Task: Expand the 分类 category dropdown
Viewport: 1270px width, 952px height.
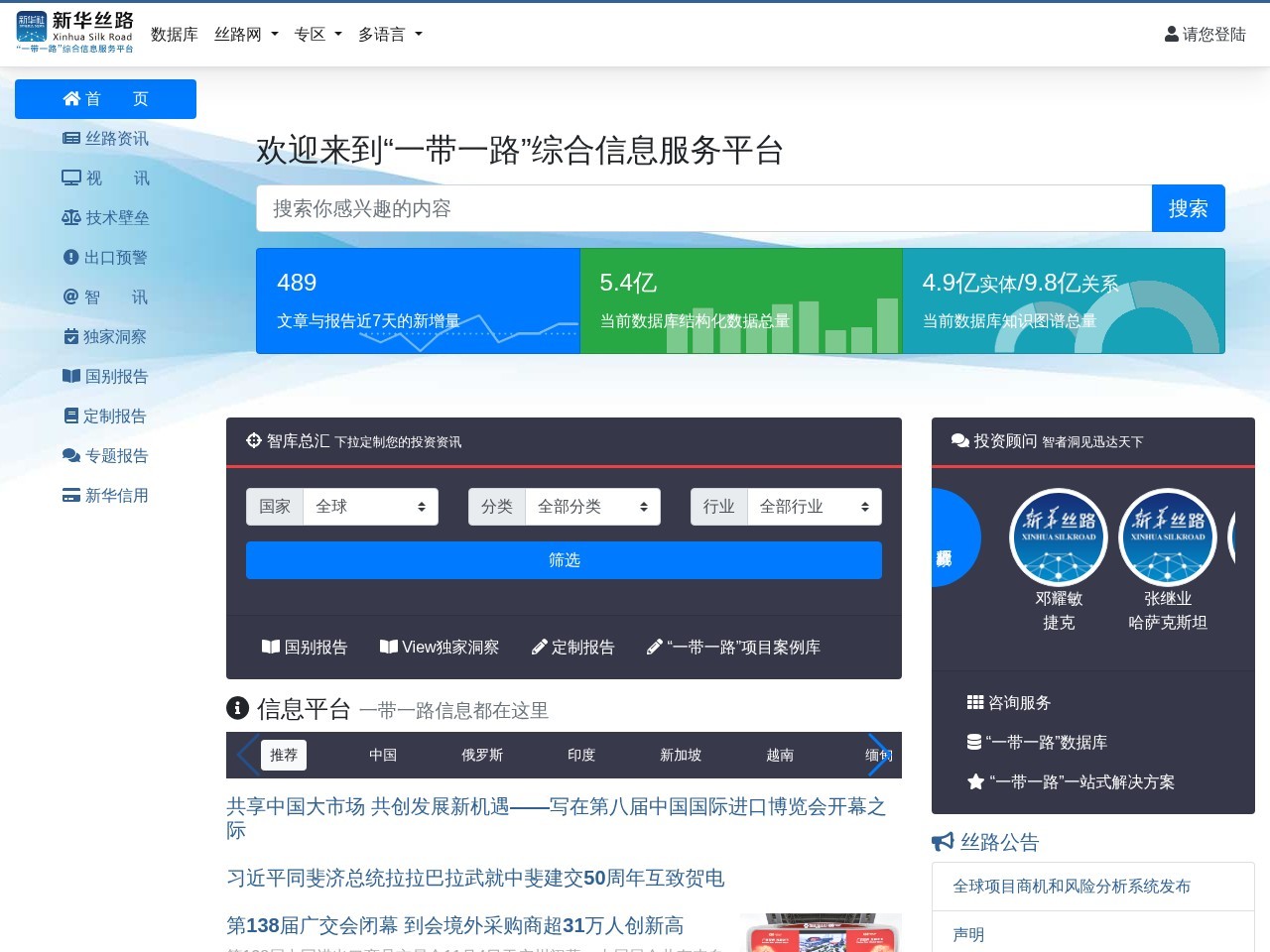Action: pyautogui.click(x=592, y=507)
